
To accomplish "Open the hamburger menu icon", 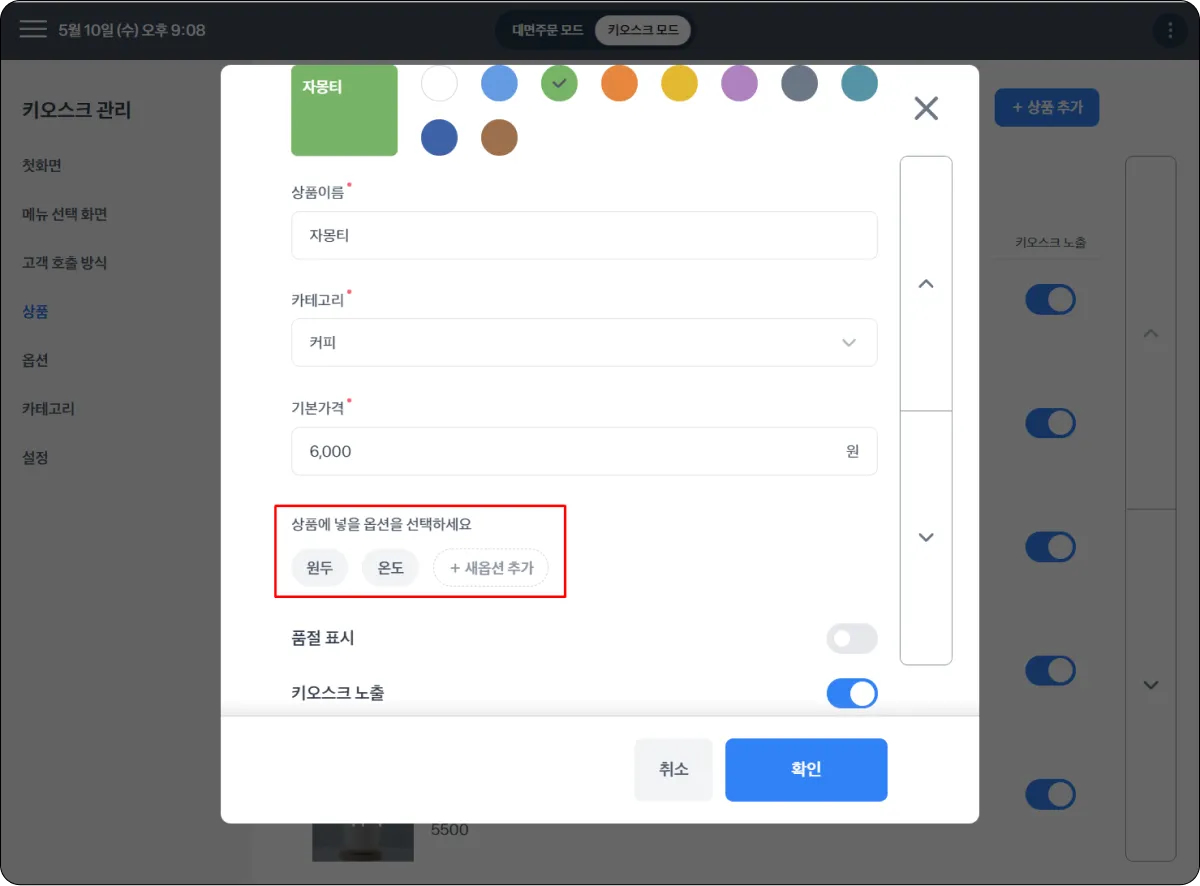I will pyautogui.click(x=33, y=29).
